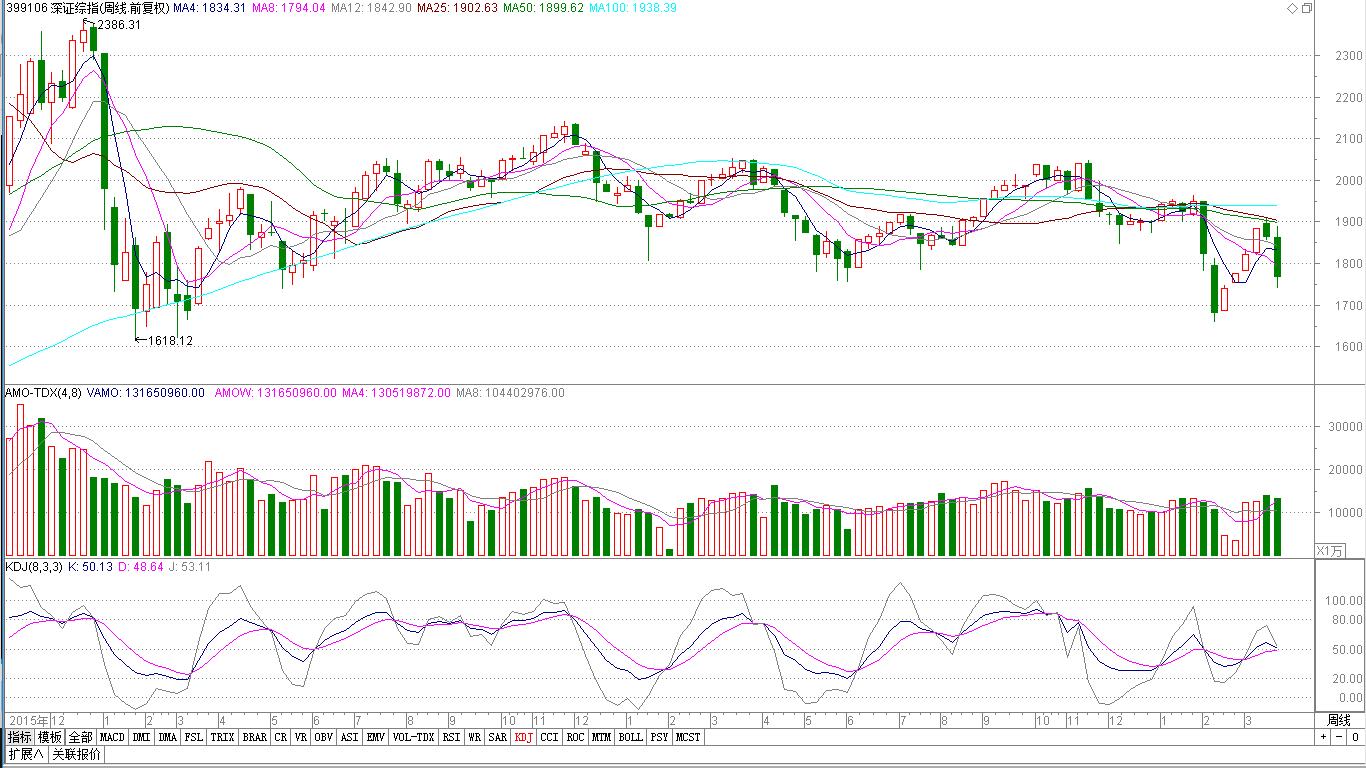Select the SAR indicator tab

point(498,738)
